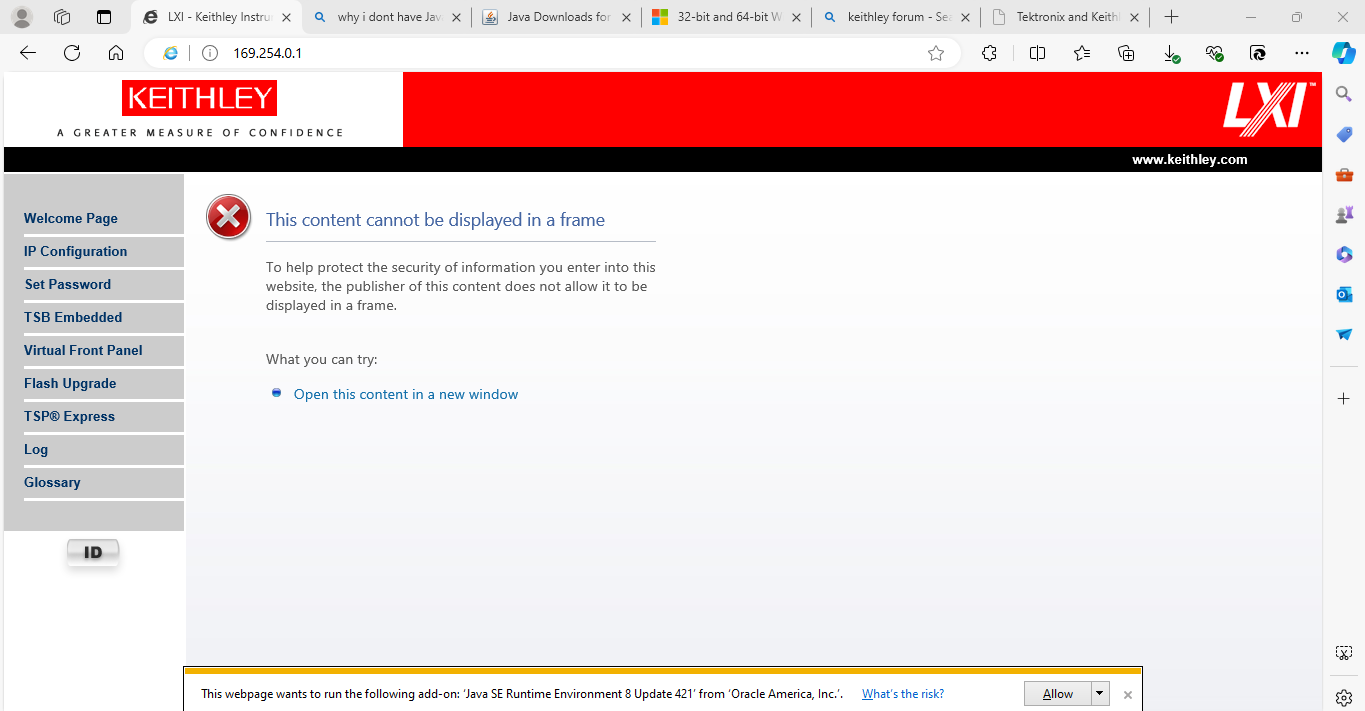The height and width of the screenshot is (711, 1365).
Task: Allow the Java SE Runtime add-on
Action: click(1057, 693)
